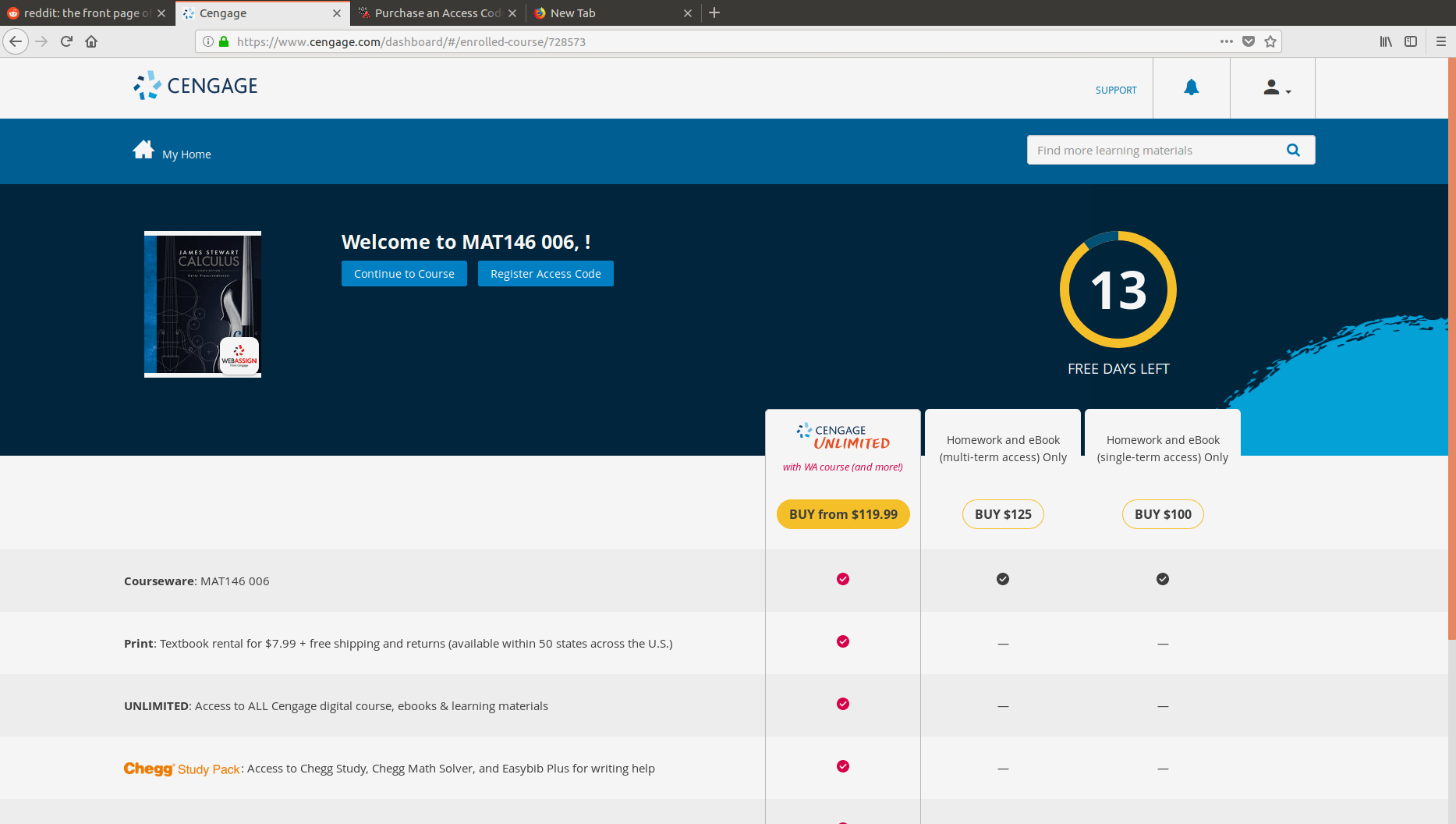Click the BUY $100 button
Viewport: 1456px width, 824px height.
tap(1163, 514)
